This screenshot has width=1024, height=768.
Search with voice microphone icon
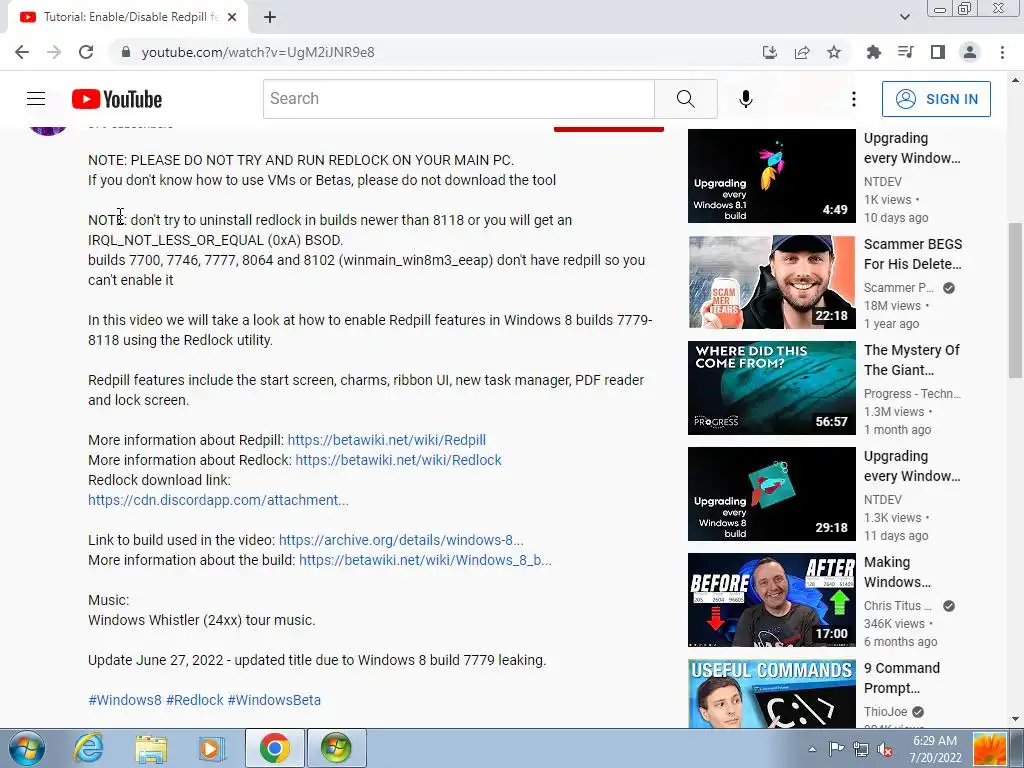[746, 99]
